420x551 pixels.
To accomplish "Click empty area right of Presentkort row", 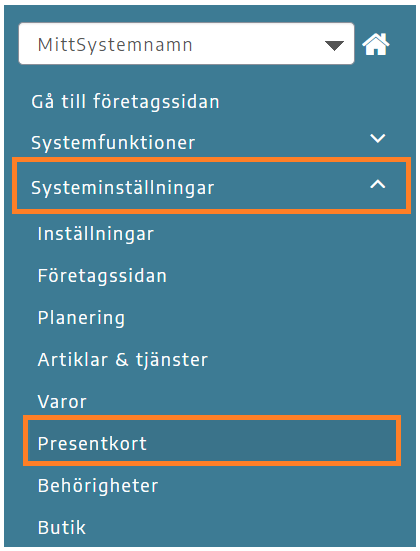I will [271, 442].
